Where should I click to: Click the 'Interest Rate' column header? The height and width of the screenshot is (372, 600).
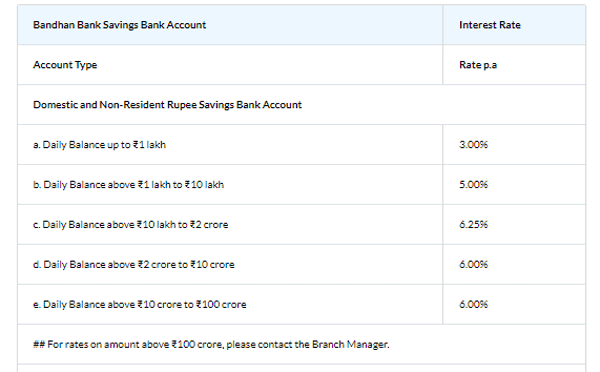pyautogui.click(x=514, y=25)
